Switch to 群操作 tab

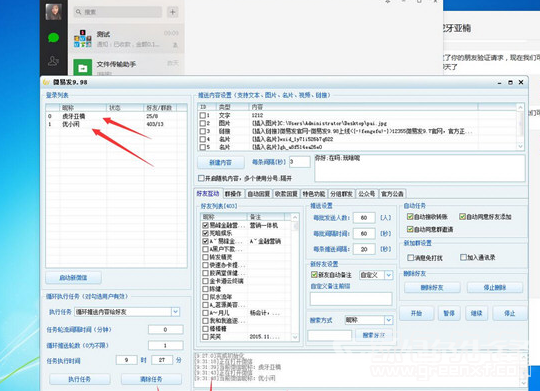[x=233, y=194]
